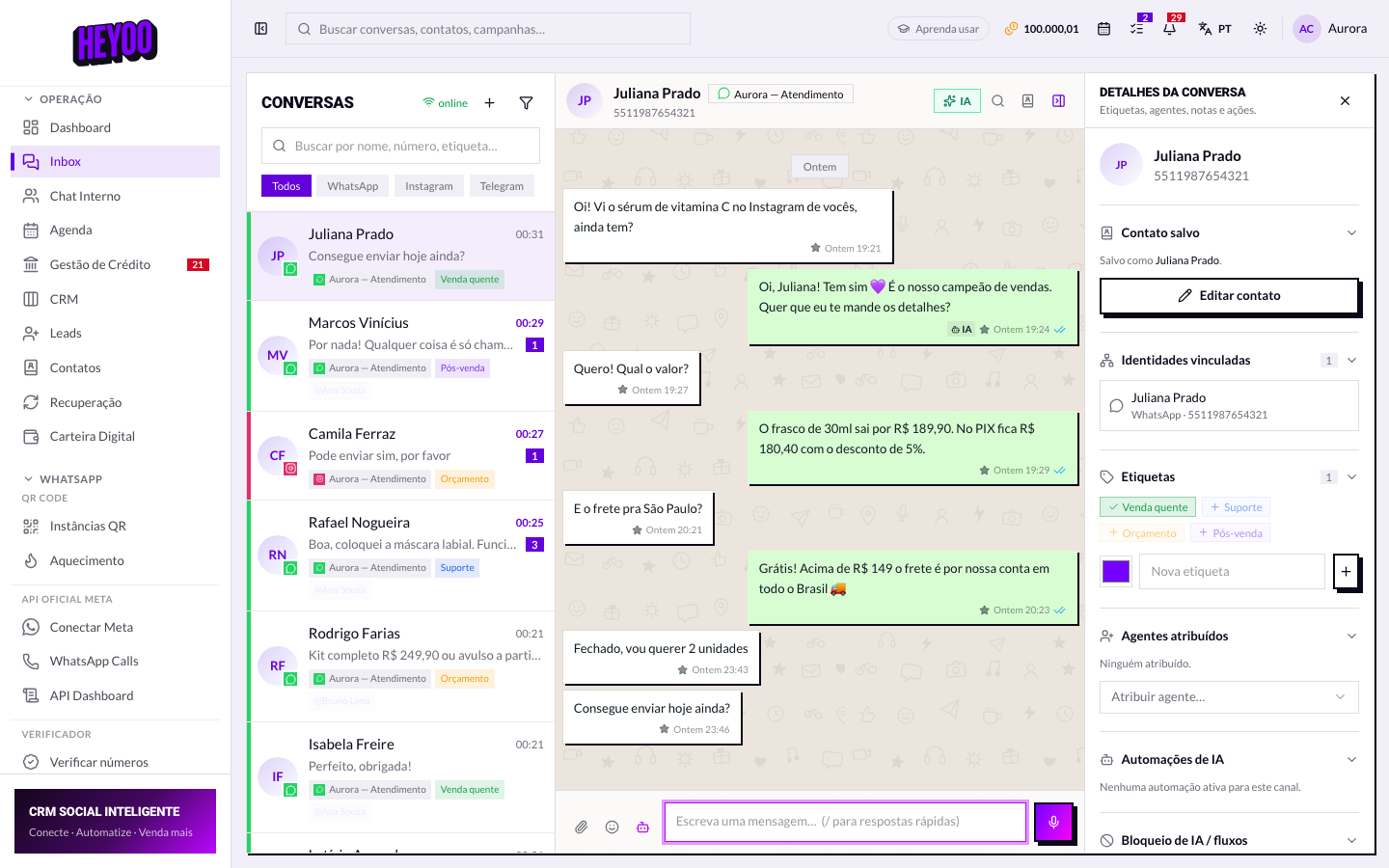Collapse the WHATSAPP sidebar section
This screenshot has height=868, width=1389.
pyautogui.click(x=63, y=479)
